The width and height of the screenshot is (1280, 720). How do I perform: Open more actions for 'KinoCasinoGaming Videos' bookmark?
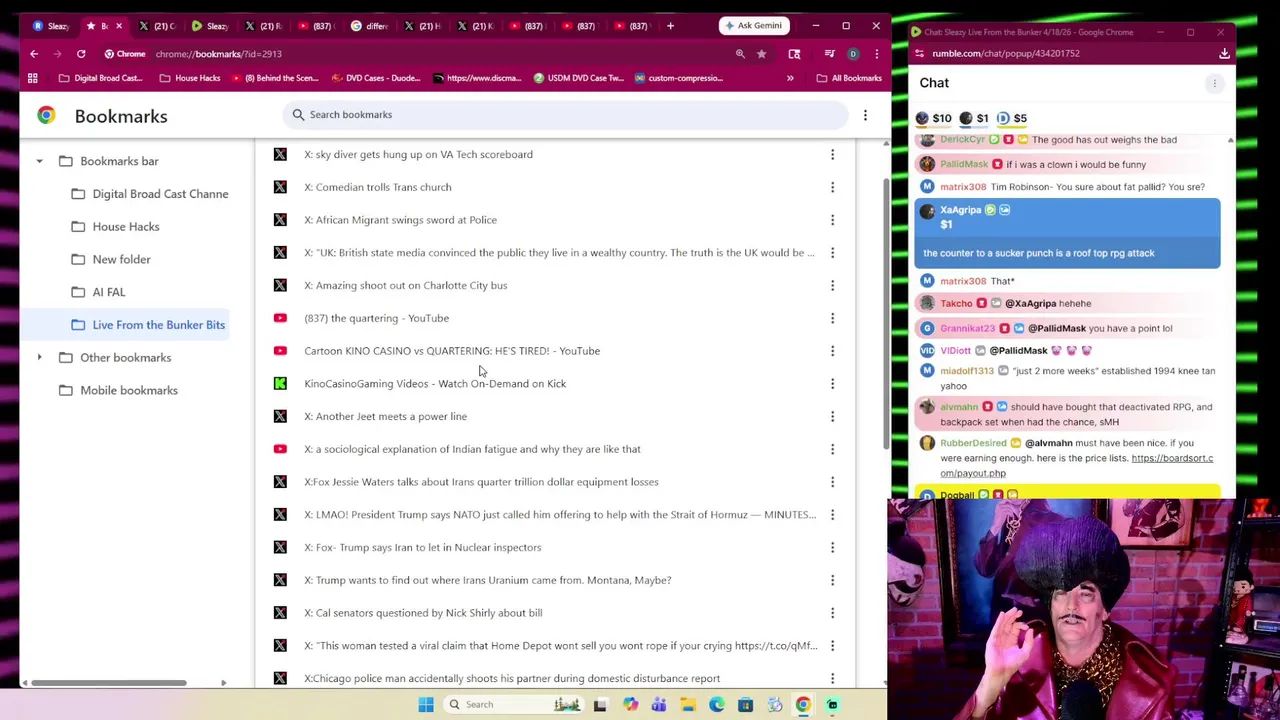(832, 383)
